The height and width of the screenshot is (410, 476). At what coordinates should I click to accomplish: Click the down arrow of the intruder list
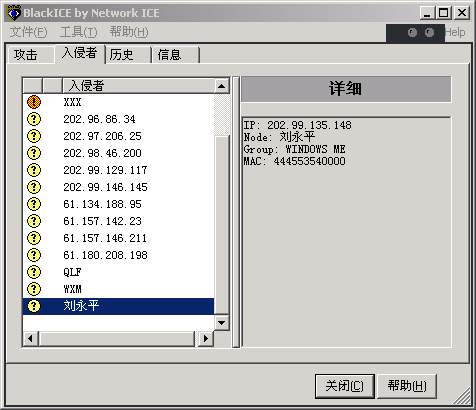pyautogui.click(x=221, y=323)
